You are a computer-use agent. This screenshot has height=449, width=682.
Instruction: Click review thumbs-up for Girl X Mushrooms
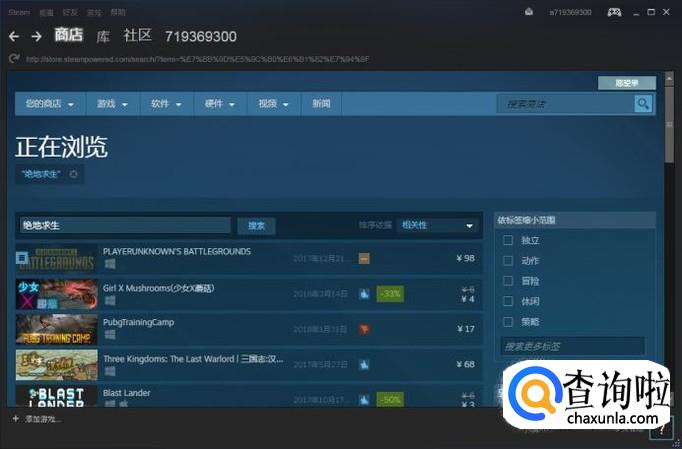tap(364, 294)
